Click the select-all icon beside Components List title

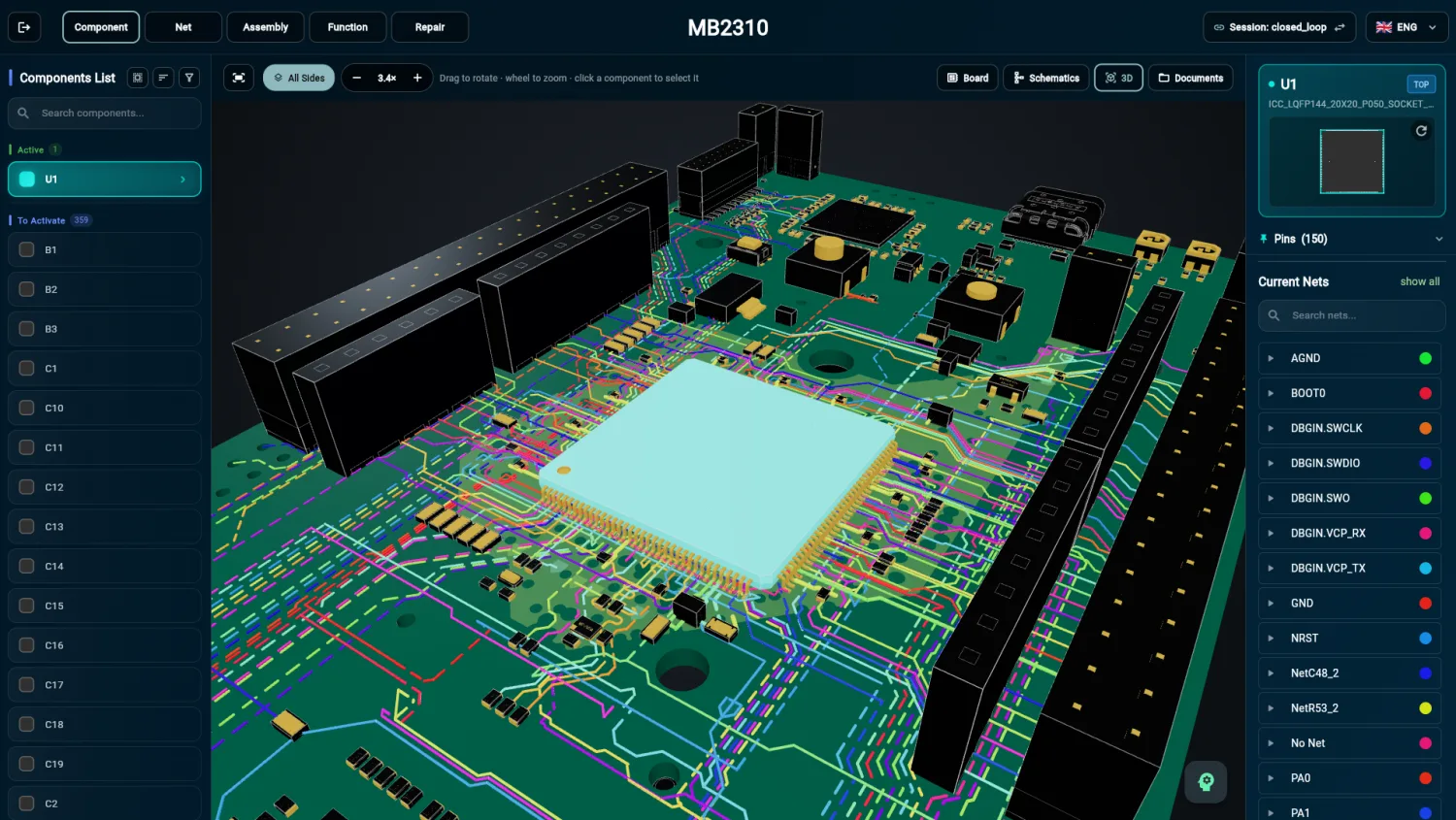point(138,78)
